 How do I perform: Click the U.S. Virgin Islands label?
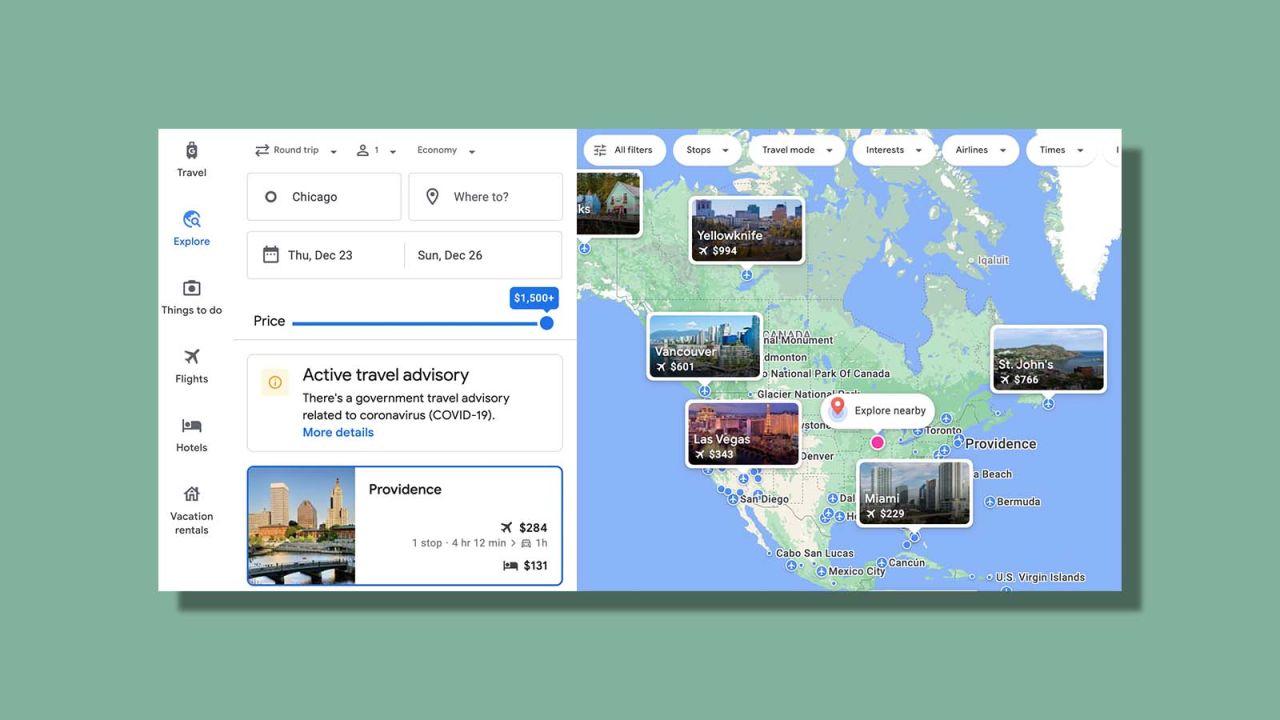[x=1040, y=577]
